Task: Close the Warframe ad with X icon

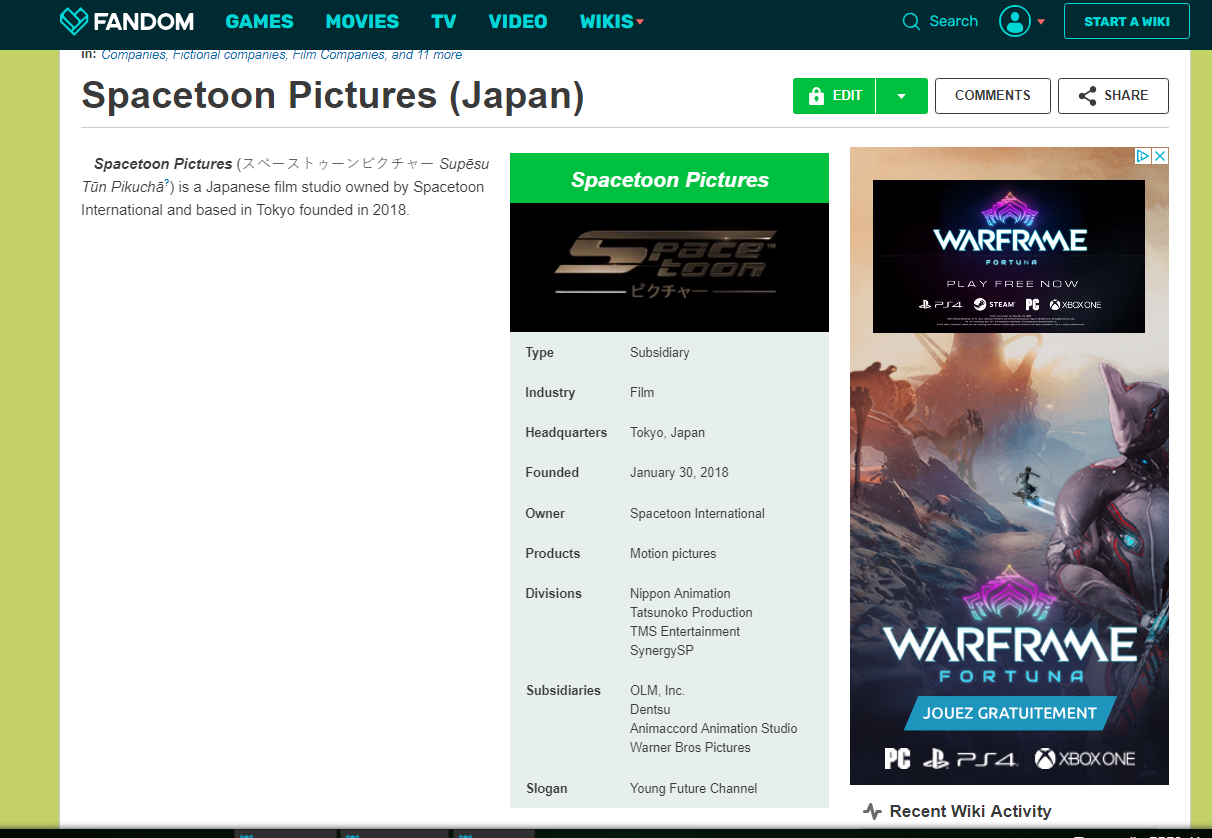Action: tap(1160, 156)
